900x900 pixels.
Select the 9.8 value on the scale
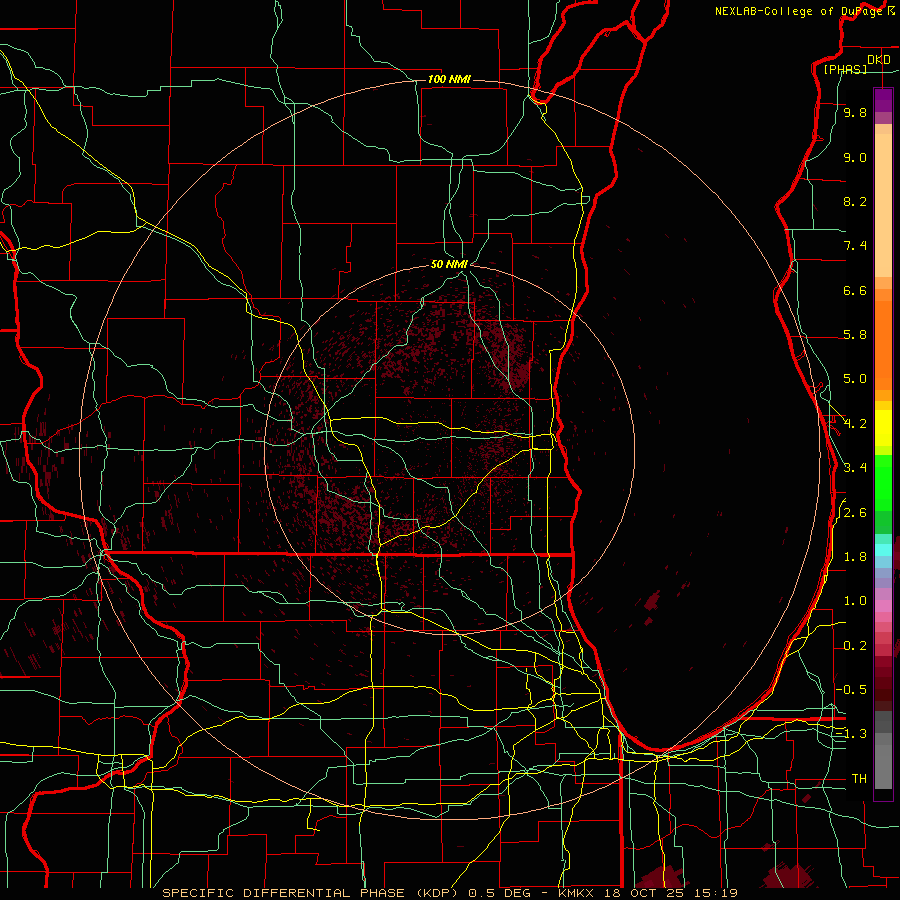click(x=855, y=112)
